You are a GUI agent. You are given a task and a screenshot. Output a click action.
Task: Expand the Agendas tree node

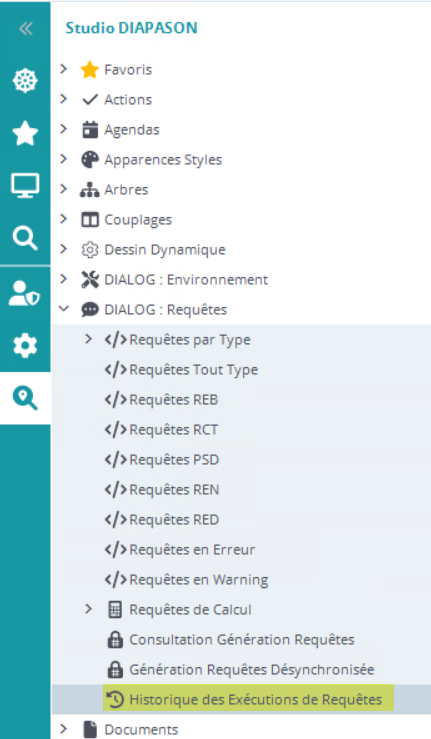click(64, 129)
